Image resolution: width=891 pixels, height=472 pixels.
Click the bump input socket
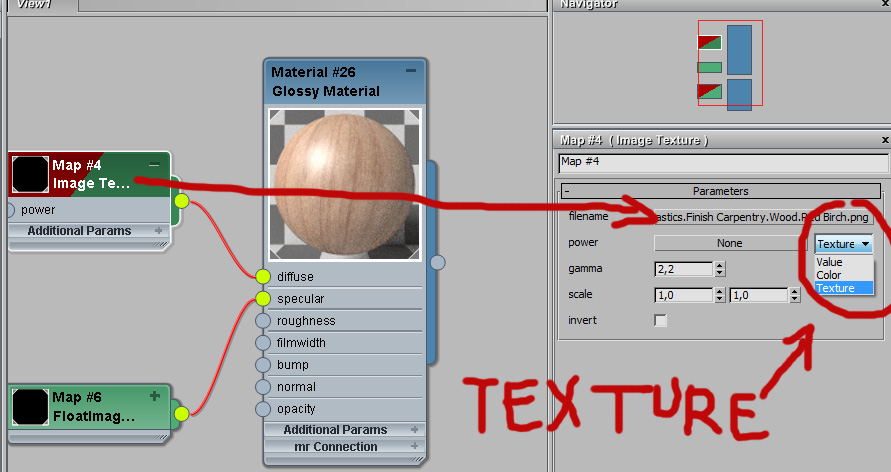(263, 365)
